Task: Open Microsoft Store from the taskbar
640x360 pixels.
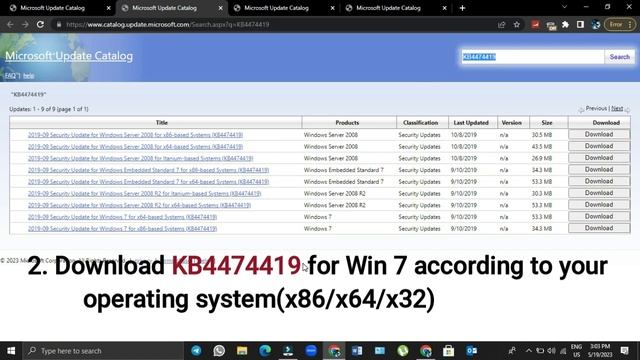Action: 449,351
